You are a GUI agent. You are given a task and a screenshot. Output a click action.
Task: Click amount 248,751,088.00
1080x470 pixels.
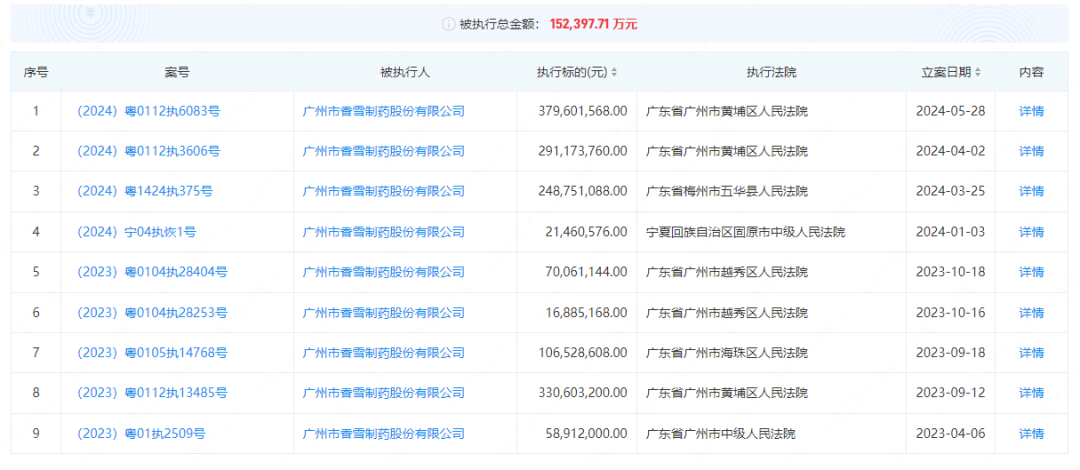point(583,191)
